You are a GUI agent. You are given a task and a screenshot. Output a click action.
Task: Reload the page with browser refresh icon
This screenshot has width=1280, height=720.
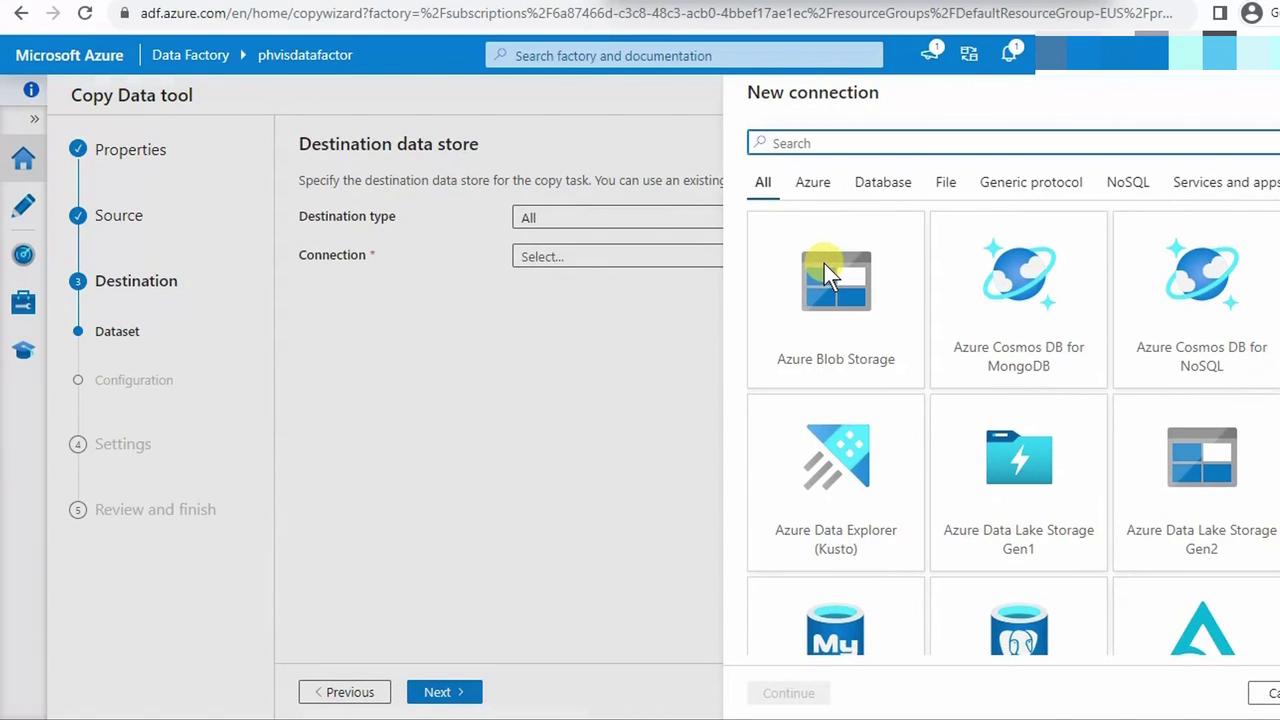[85, 13]
